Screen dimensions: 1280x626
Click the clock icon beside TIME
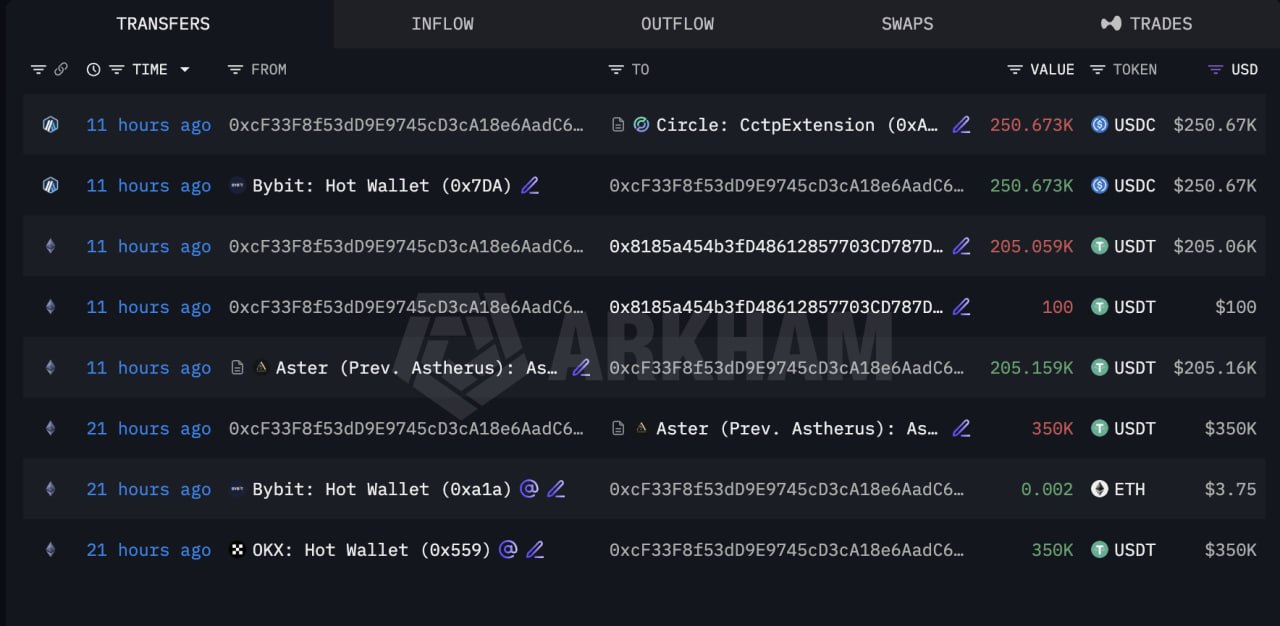tap(93, 69)
